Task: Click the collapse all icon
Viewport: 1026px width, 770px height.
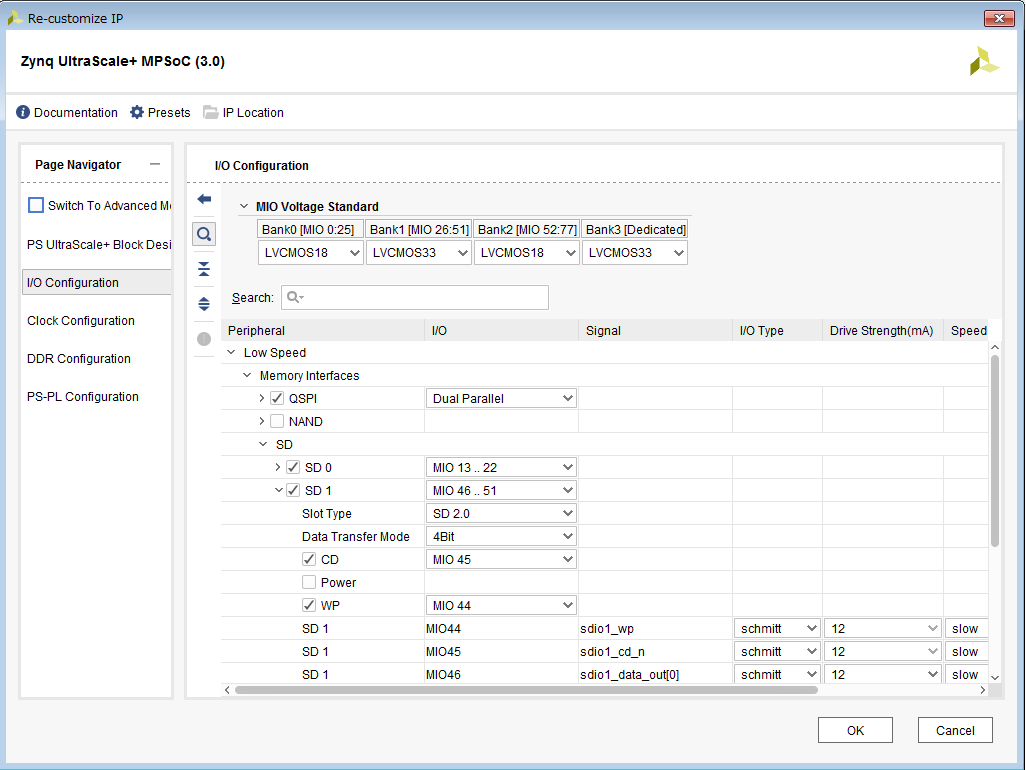Action: pos(204,269)
